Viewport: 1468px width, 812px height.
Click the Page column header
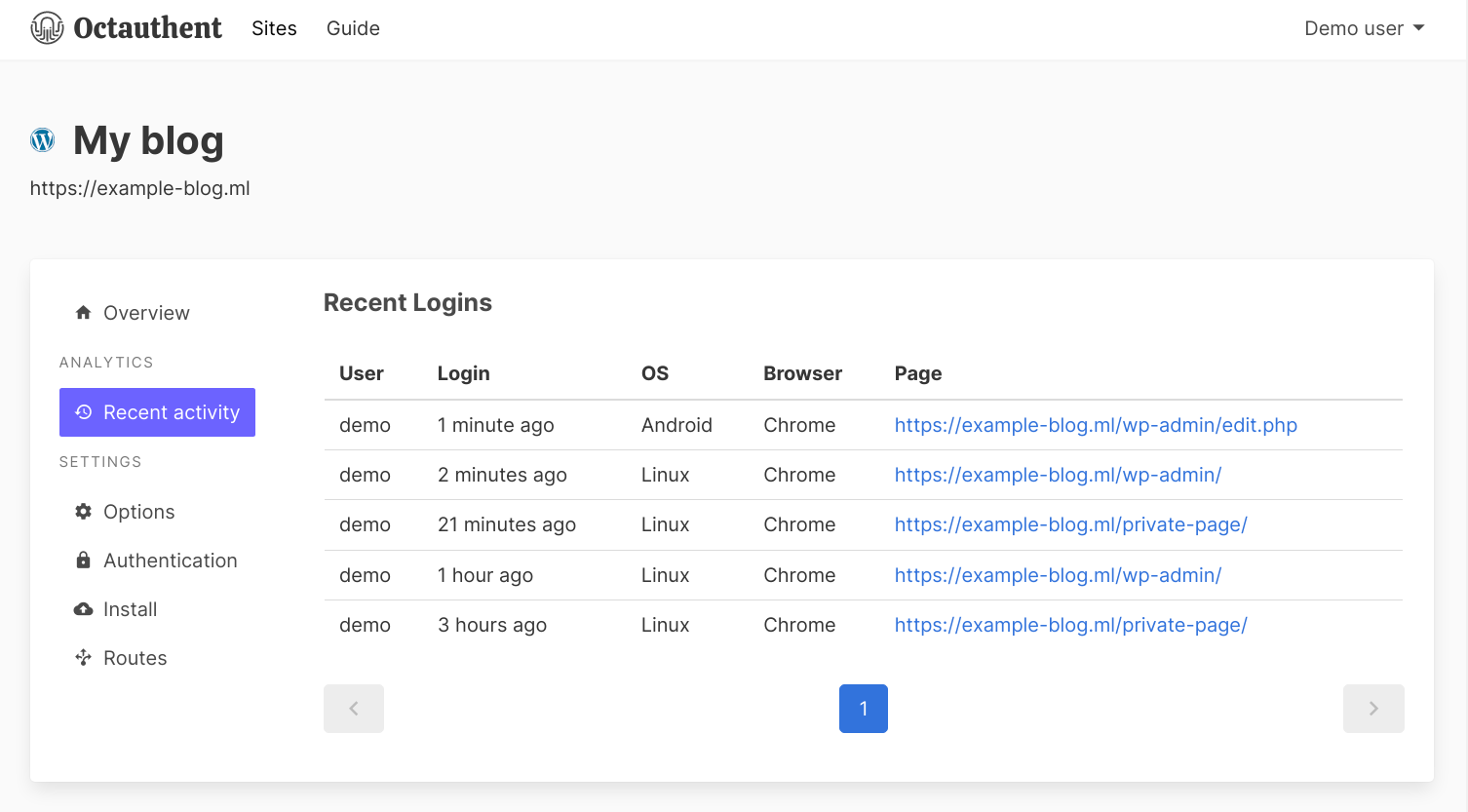918,373
